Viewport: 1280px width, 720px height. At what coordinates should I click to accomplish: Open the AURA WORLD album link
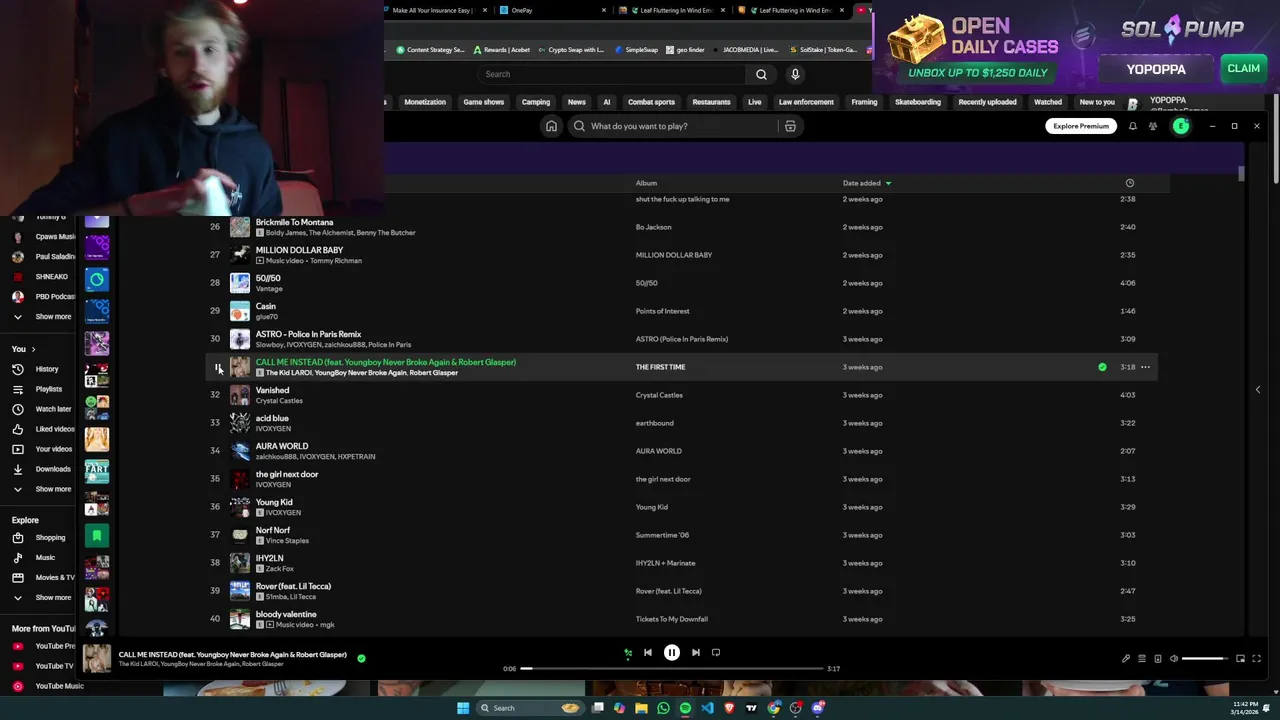(659, 451)
